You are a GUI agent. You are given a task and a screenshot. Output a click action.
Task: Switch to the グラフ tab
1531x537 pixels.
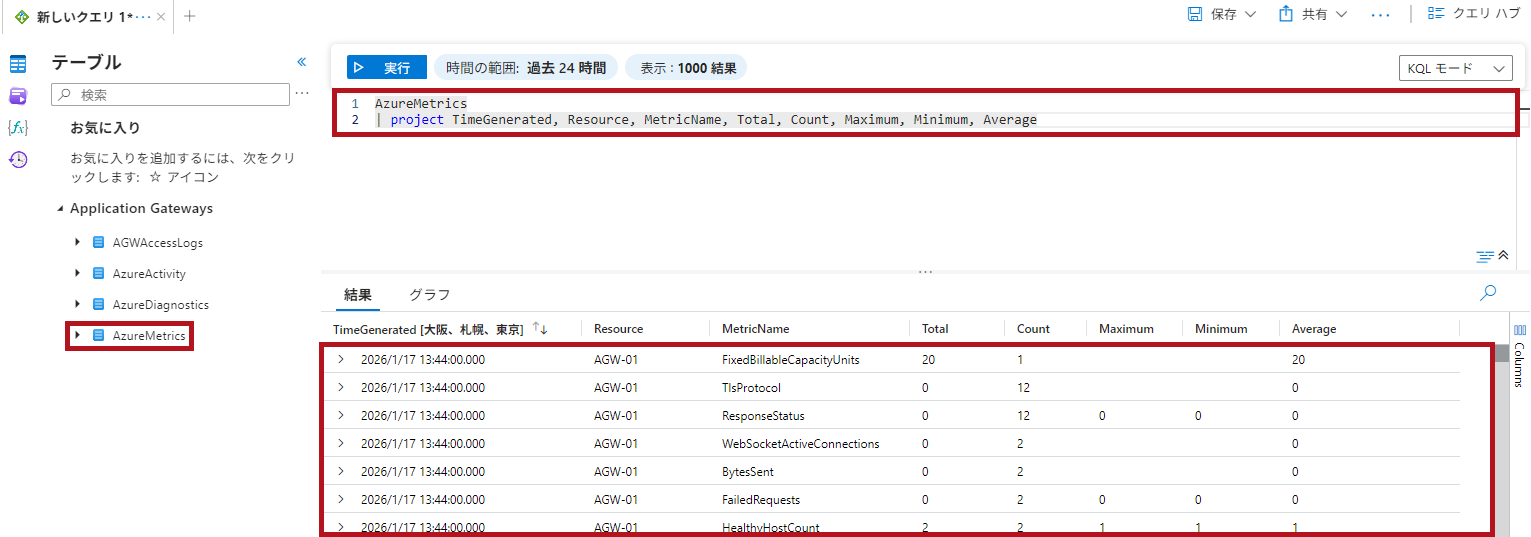429,295
